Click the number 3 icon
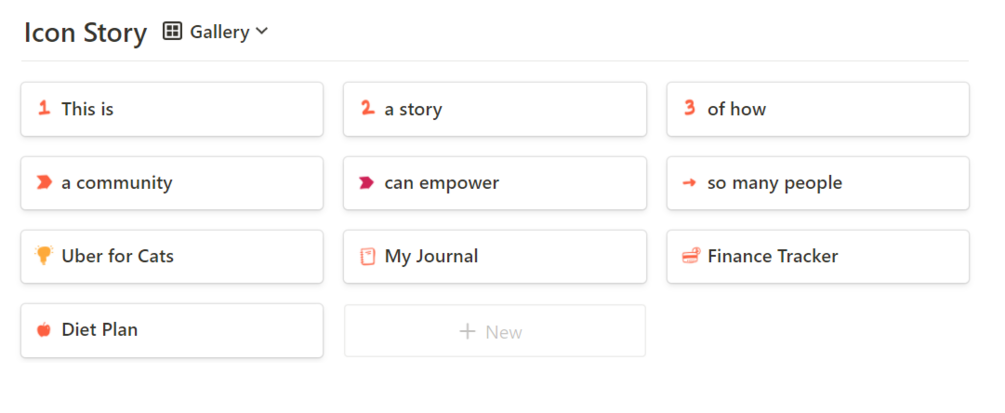The image size is (1005, 413). (x=690, y=108)
